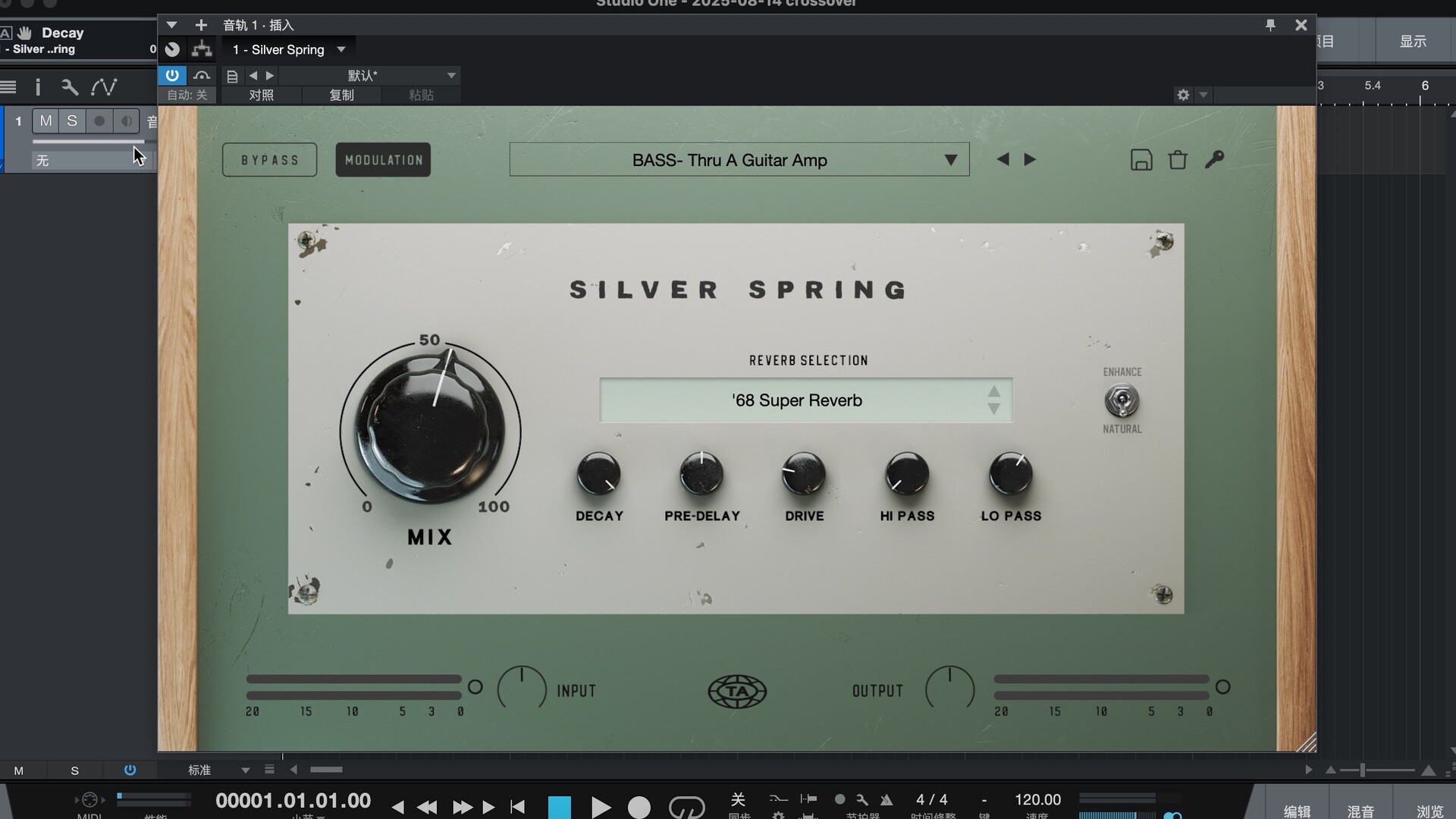Solo track 1 with the S button
Screen dimensions: 1456x819
click(72, 121)
